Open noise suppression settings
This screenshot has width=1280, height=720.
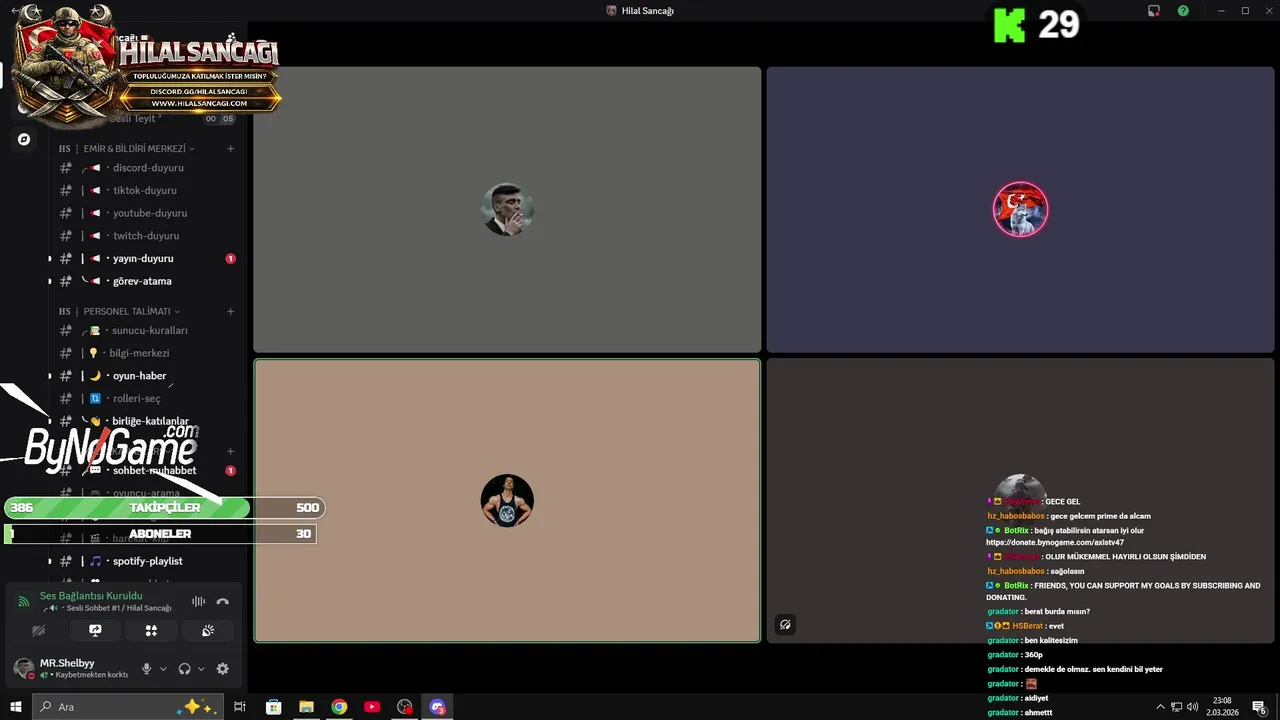click(x=198, y=602)
